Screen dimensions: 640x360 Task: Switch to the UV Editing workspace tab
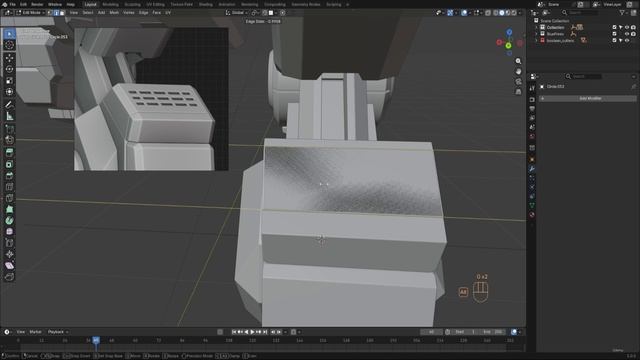tap(155, 4)
